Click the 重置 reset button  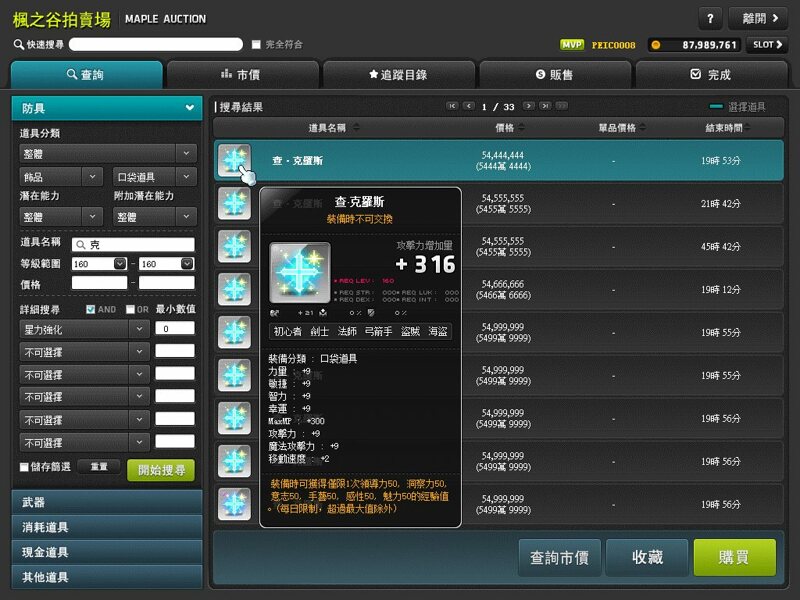tap(99, 467)
